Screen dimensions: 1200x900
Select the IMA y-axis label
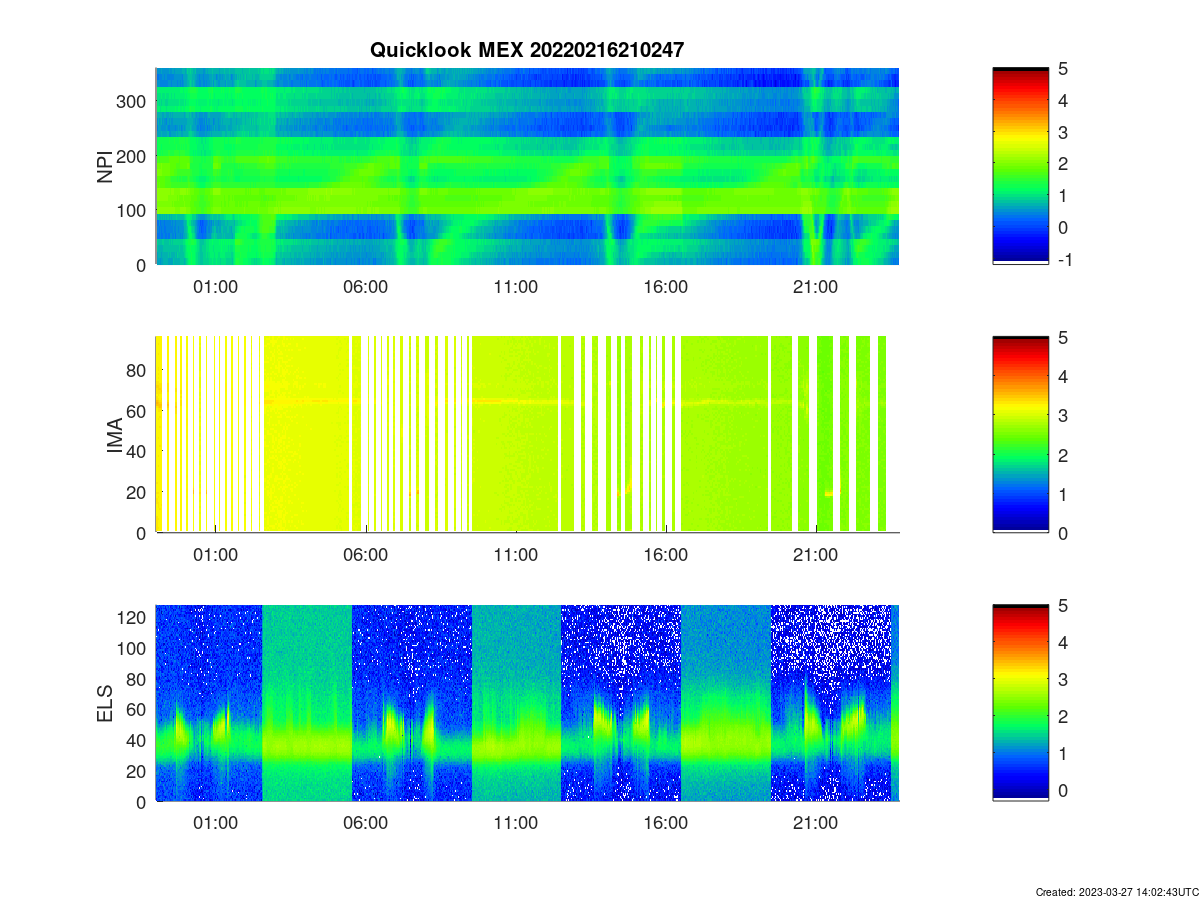pos(115,435)
